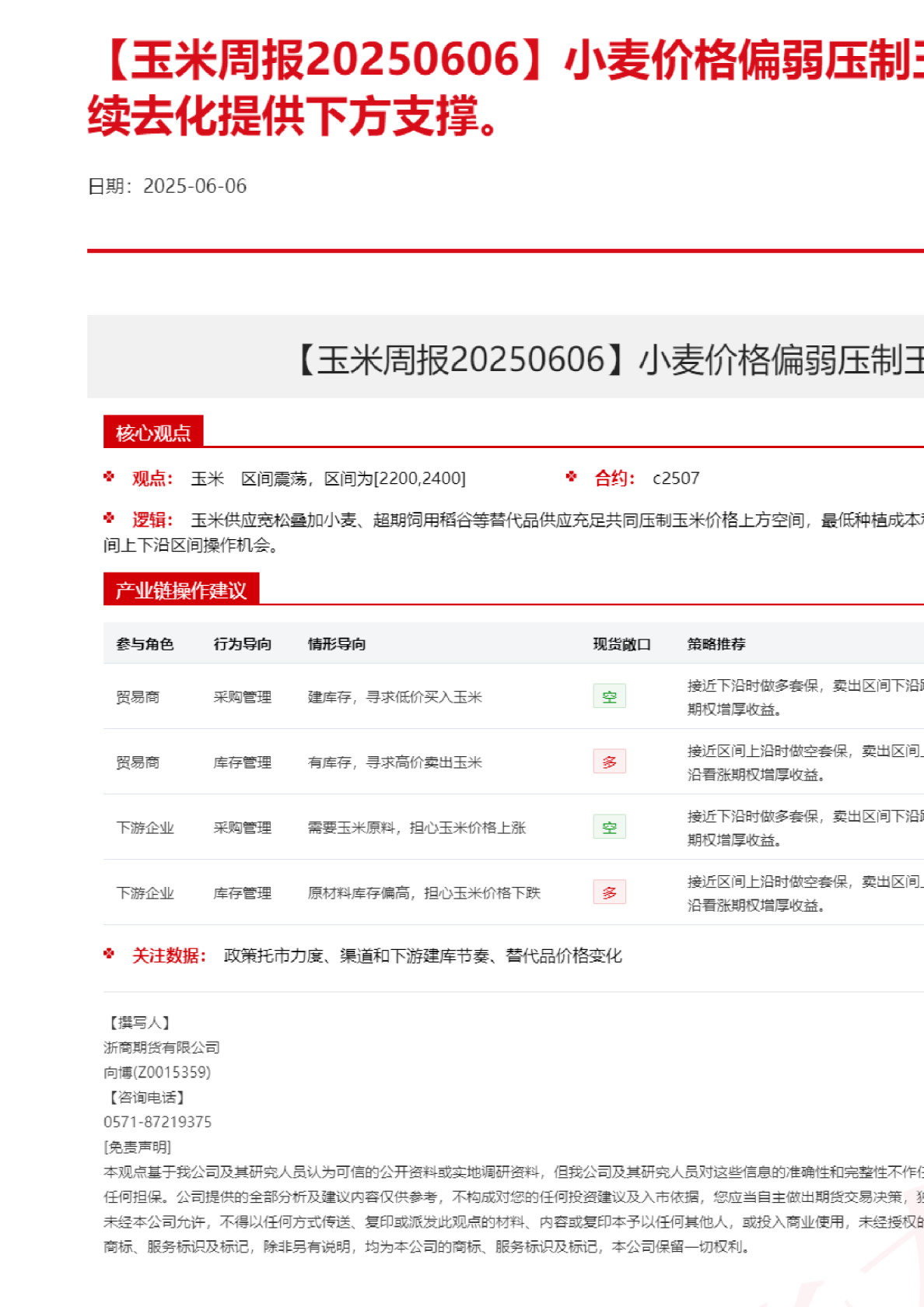Click the 参与角色 column header

[145, 644]
